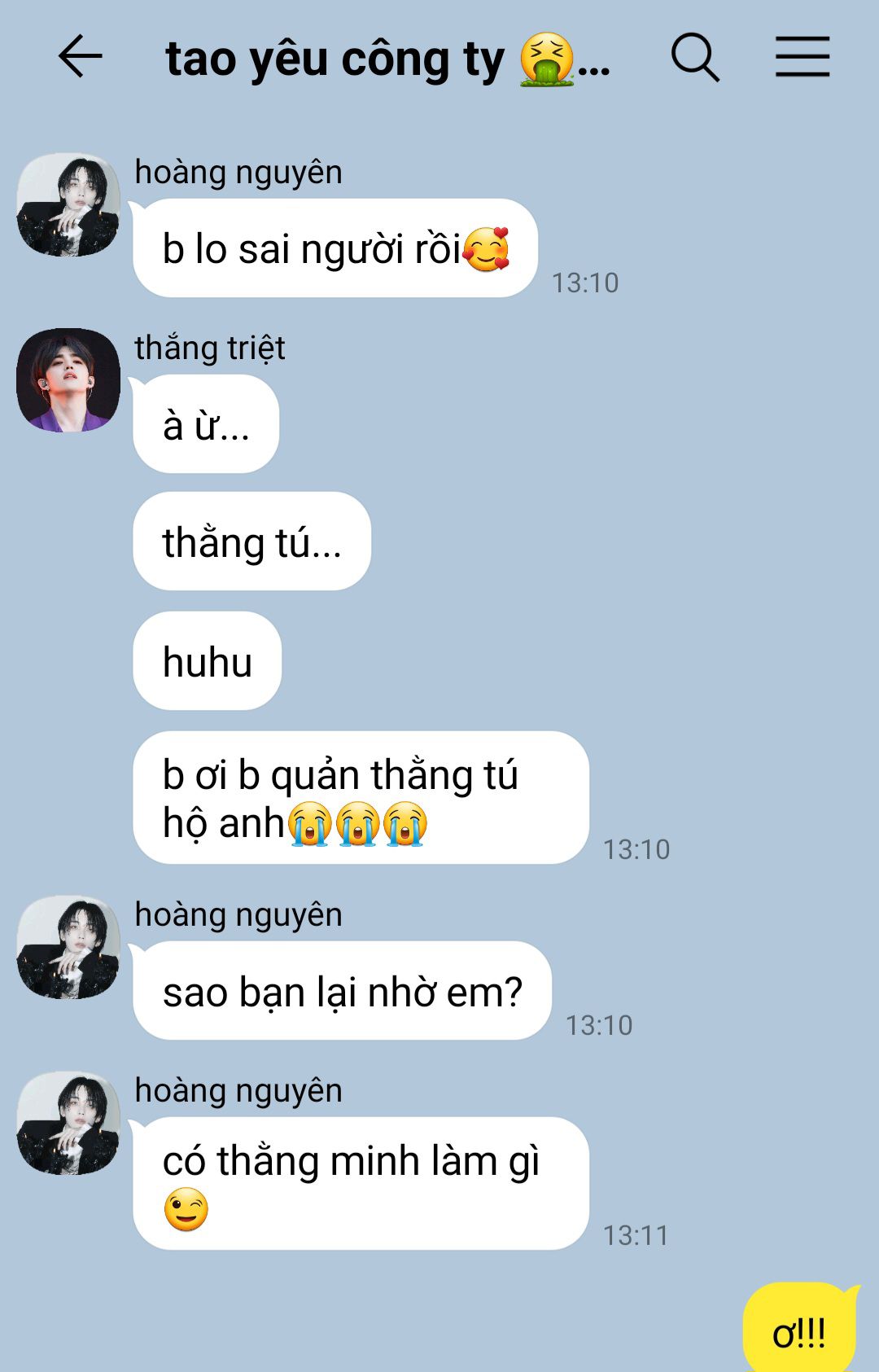Tap hoàng nguyên's avatar beside 'sao bạn lại nhờ em?'
The image size is (879, 1372).
coord(68,947)
